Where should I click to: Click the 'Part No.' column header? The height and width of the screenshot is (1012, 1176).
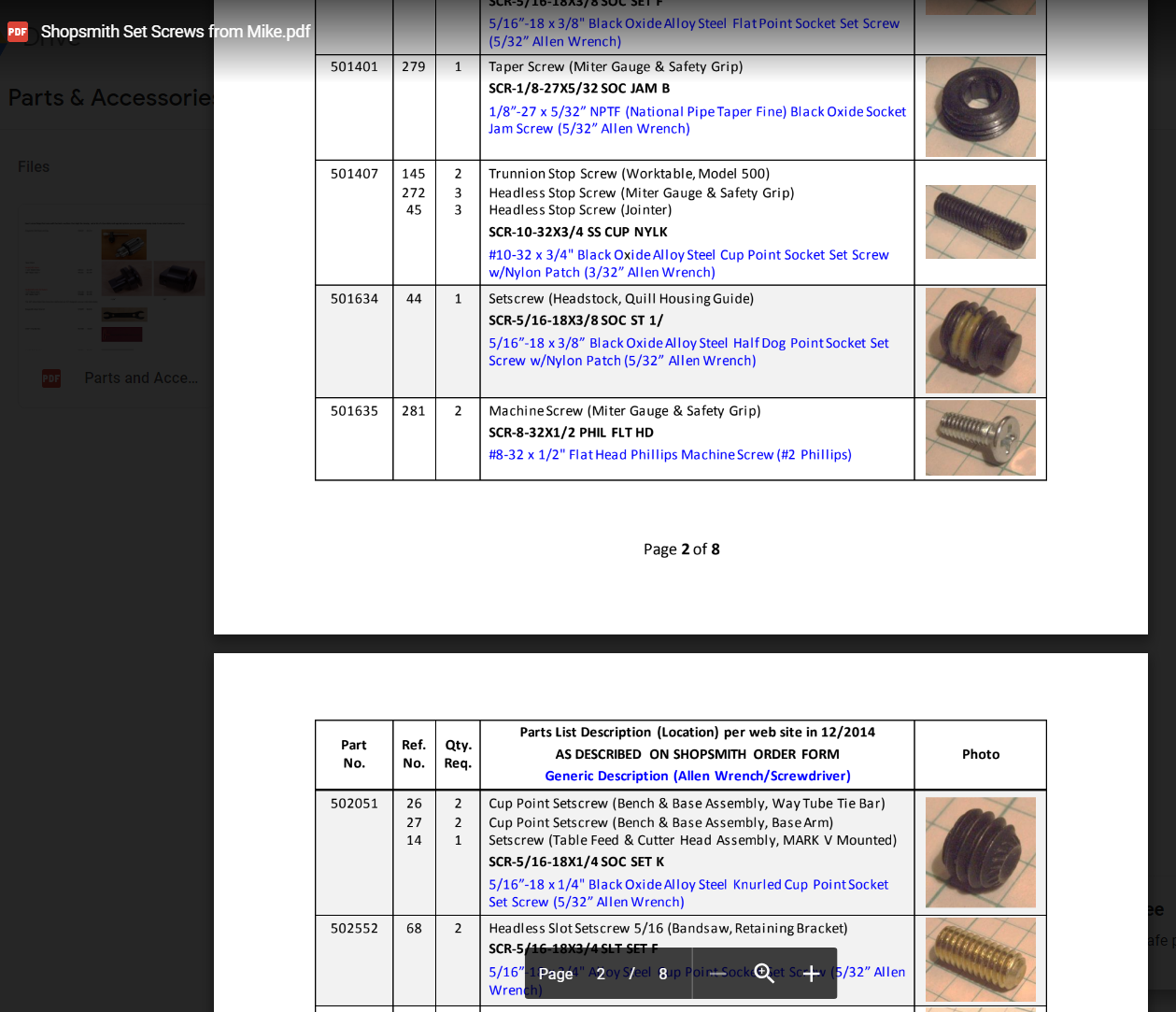tap(354, 754)
